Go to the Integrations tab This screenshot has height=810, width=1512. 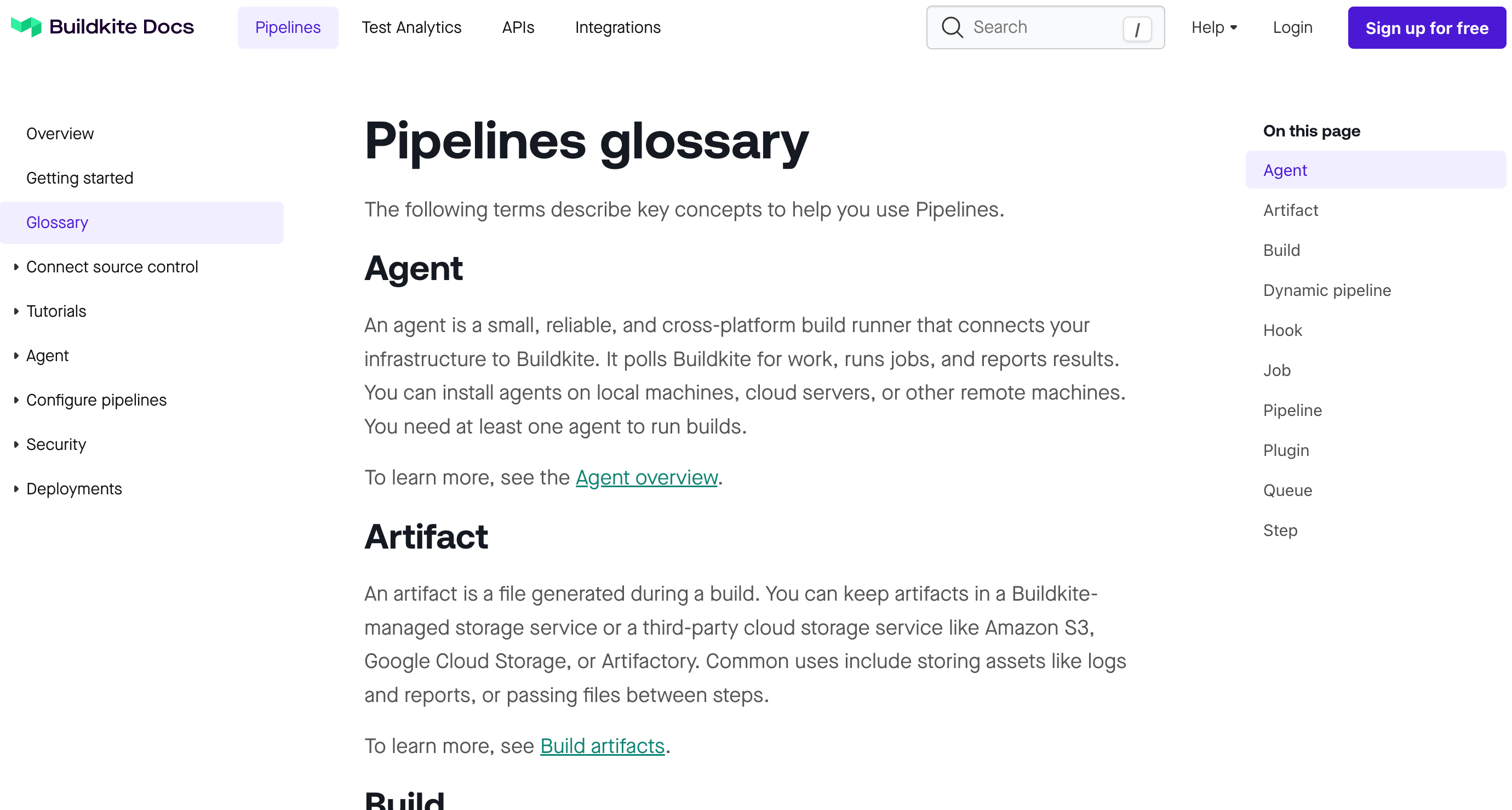[617, 27]
